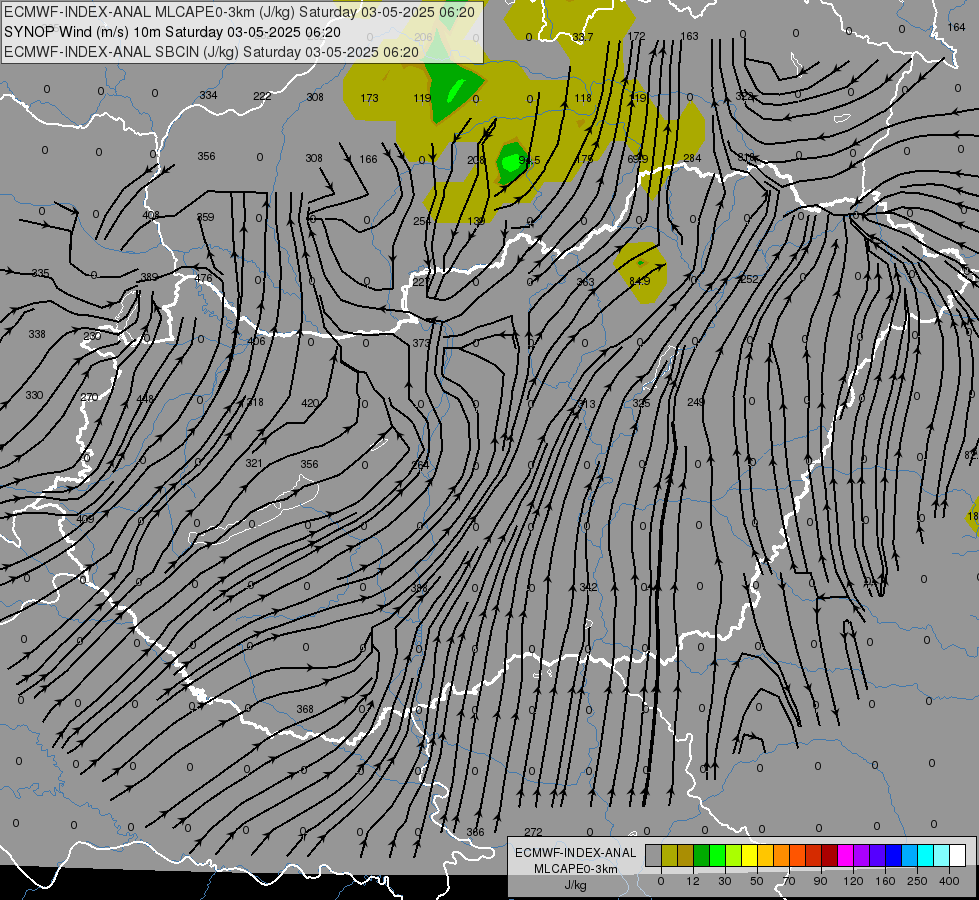Viewport: 979px width, 900px height.
Task: Click the 476 map value
Action: (x=204, y=278)
